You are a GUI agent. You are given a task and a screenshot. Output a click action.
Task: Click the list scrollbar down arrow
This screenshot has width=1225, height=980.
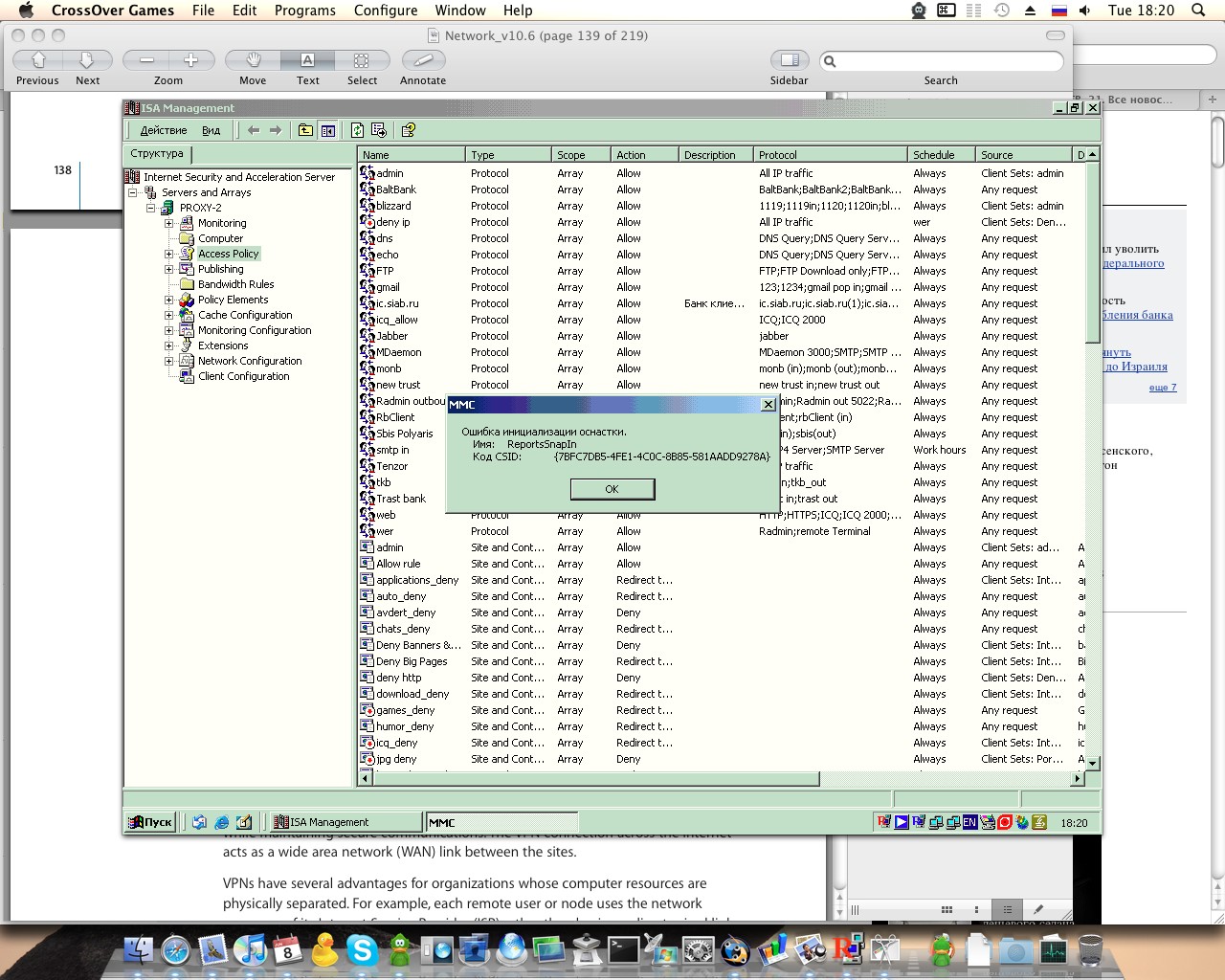tap(1093, 763)
